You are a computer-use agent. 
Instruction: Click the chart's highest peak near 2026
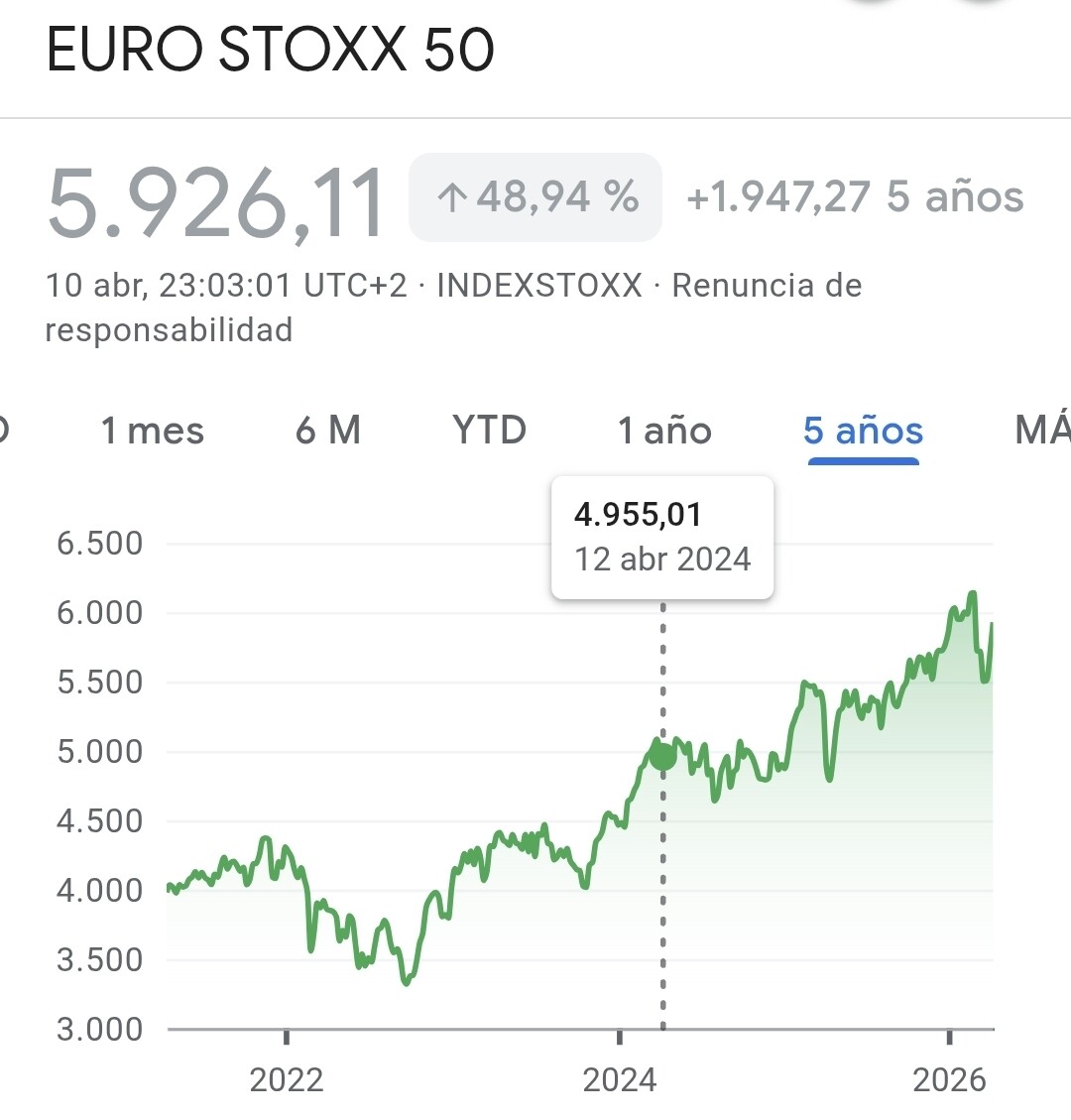[973, 593]
